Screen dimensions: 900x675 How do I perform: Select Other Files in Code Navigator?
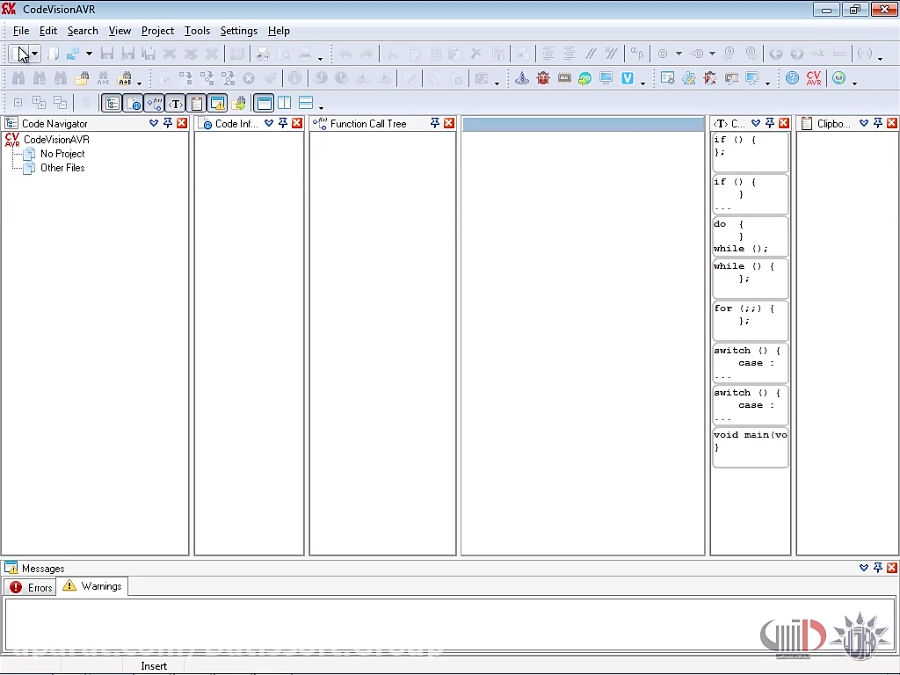point(62,168)
